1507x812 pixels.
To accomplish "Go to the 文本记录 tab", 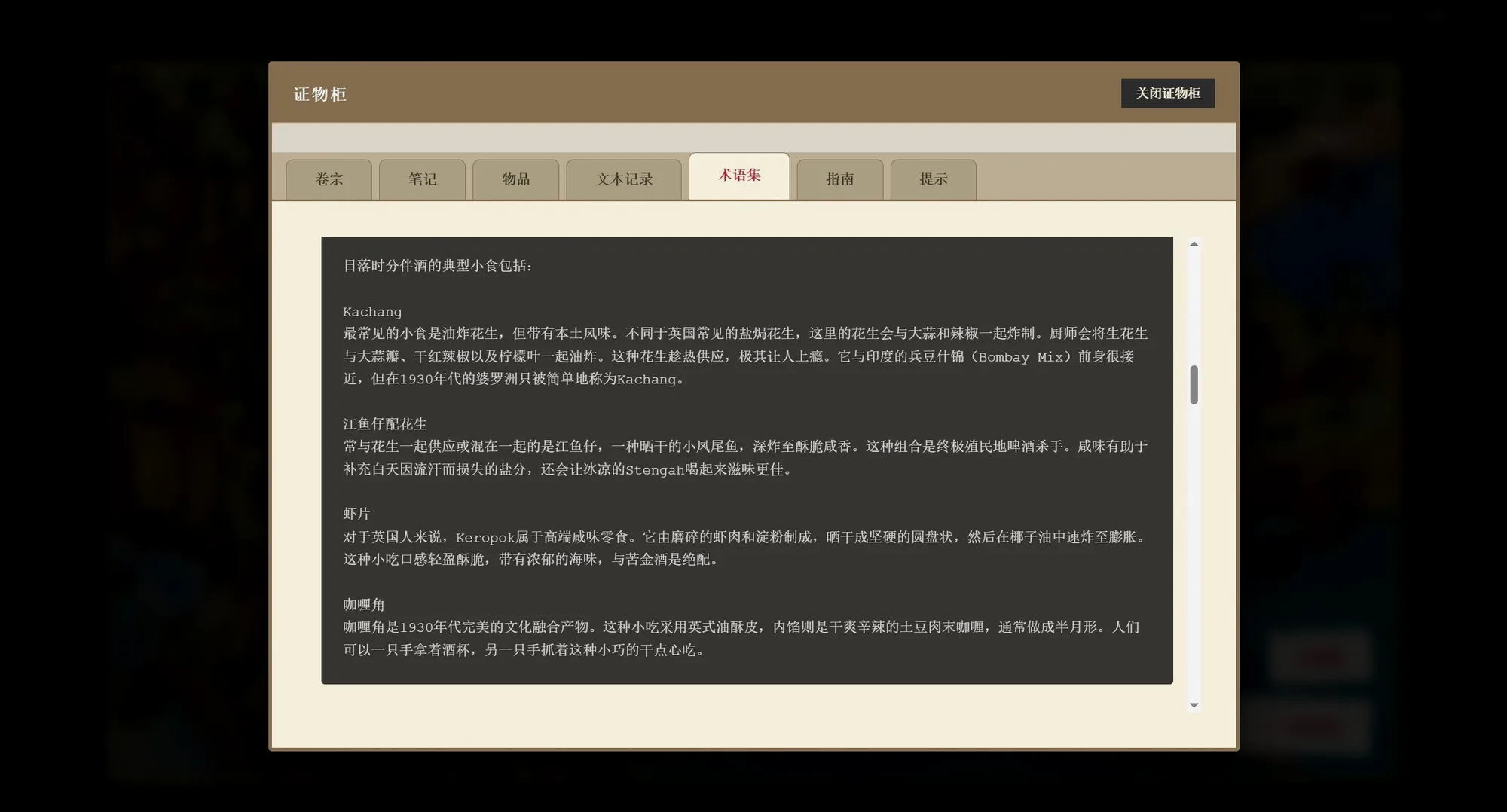I will (624, 179).
